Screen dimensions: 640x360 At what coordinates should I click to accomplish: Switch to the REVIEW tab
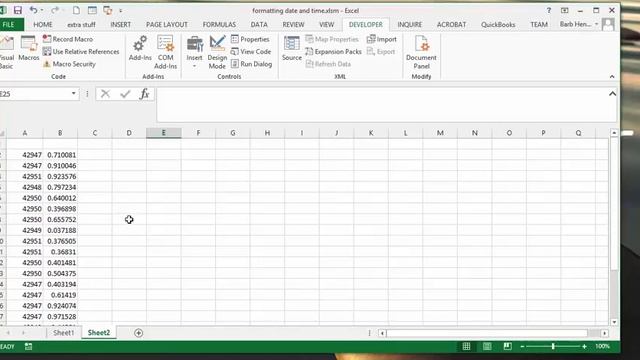tap(293, 24)
